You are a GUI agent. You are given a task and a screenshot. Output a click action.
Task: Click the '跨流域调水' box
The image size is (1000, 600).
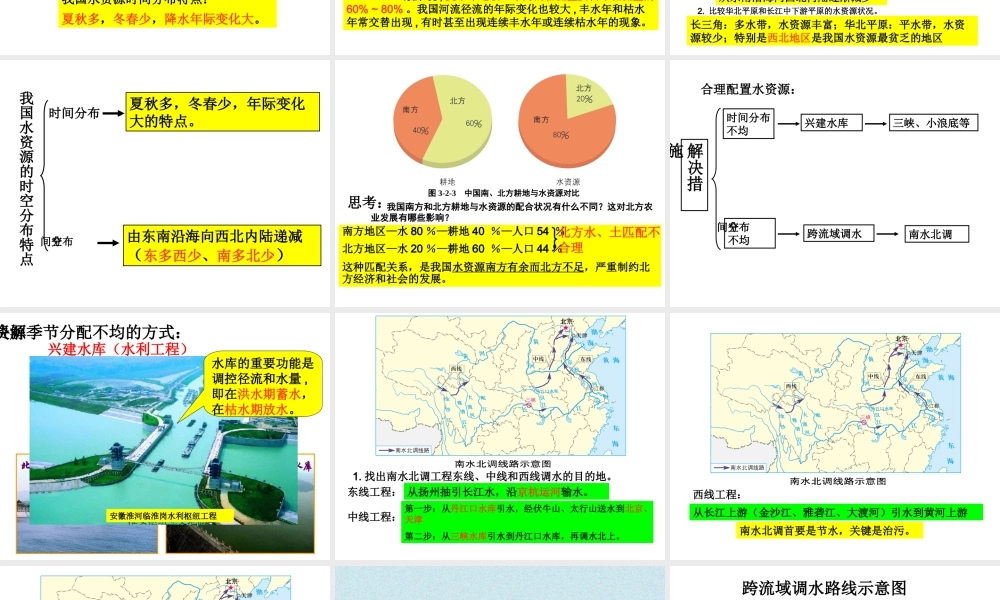click(x=839, y=234)
